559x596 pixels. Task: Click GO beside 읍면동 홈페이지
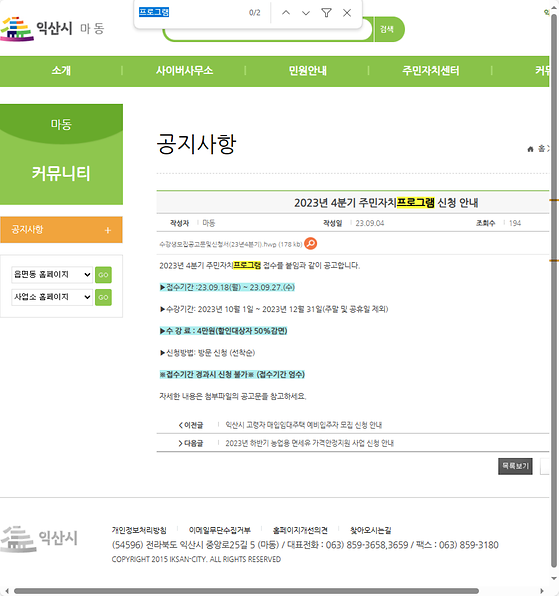coord(103,275)
